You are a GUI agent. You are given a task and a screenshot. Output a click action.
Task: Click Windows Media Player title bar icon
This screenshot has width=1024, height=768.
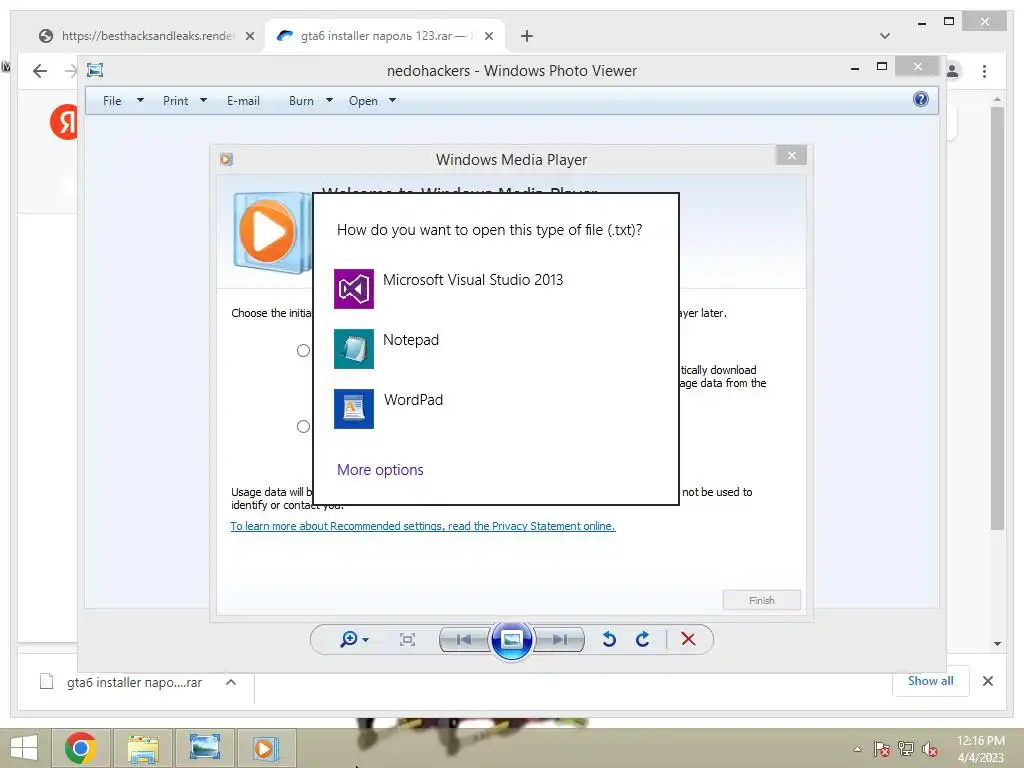tap(226, 159)
